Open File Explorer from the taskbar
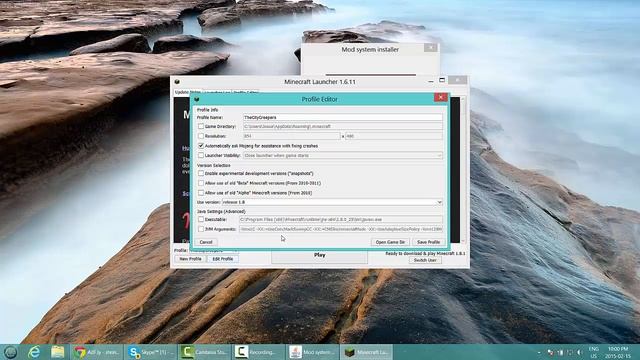The width and height of the screenshot is (640, 360). point(58,352)
